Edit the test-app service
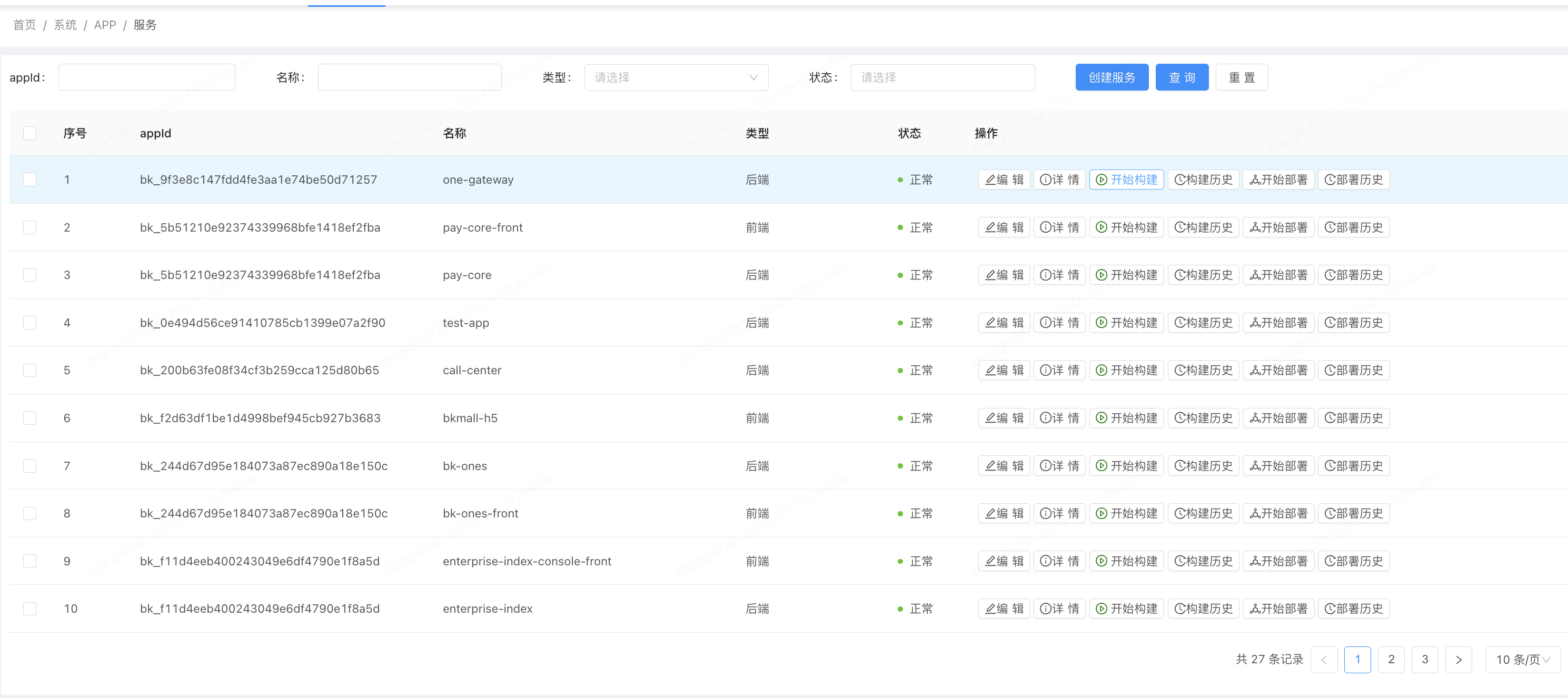This screenshot has height=698, width=1568. click(1004, 323)
